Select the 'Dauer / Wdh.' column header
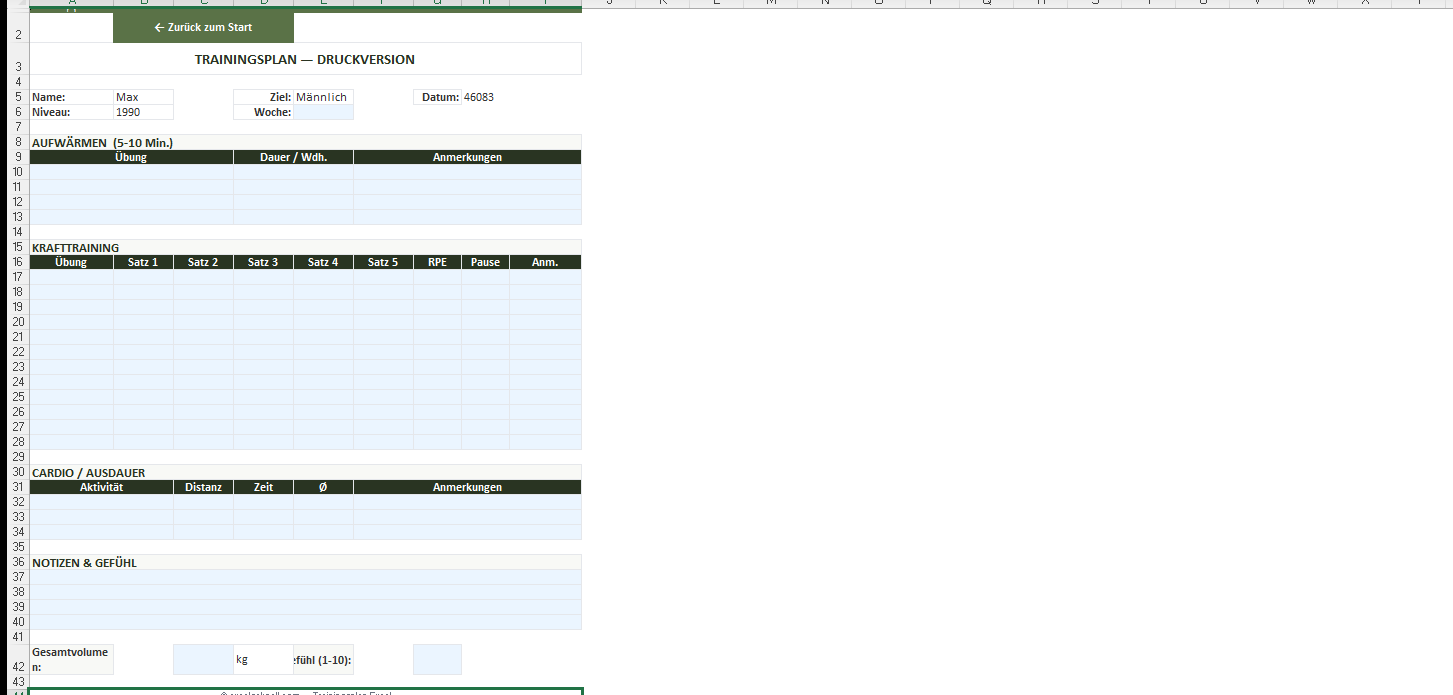1453x695 pixels. tap(293, 157)
